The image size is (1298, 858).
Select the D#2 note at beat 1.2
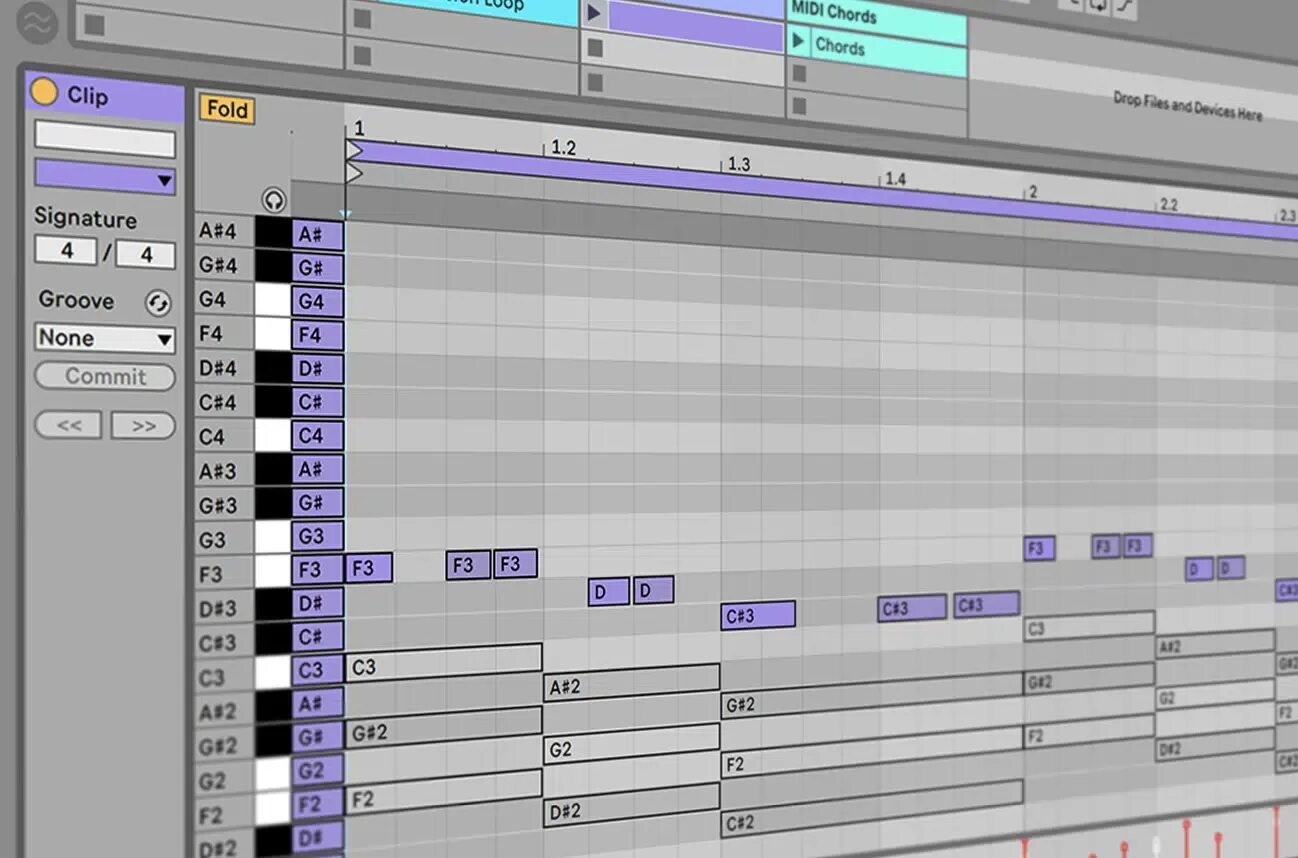pyautogui.click(x=632, y=806)
